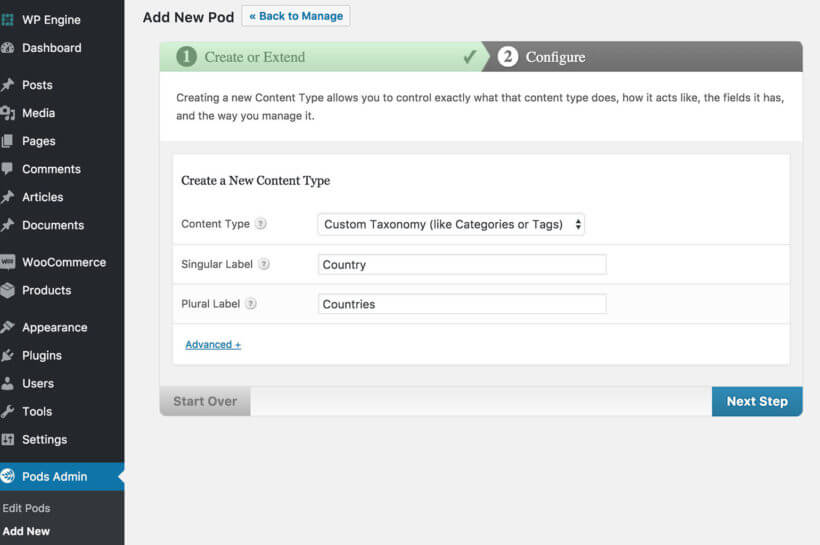Click Back to Manage button
This screenshot has width=820, height=545.
point(296,16)
